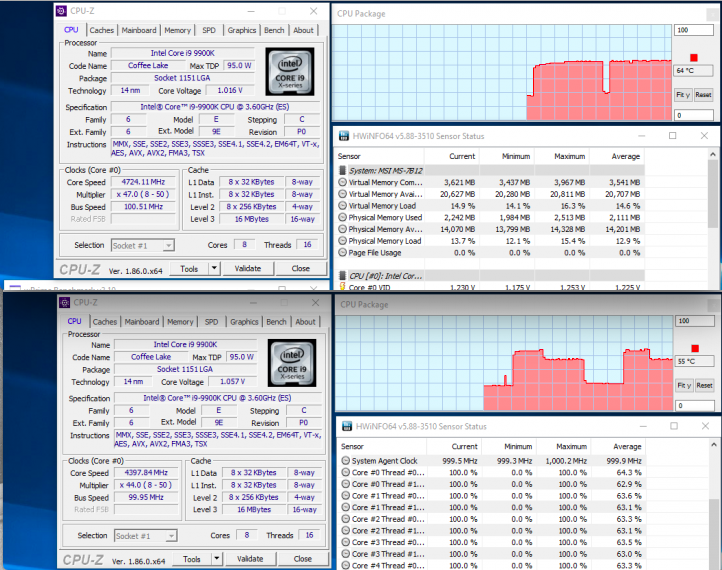
Task: Open Socket #1 selection combo in top CPU-Z
Action: [x=143, y=245]
